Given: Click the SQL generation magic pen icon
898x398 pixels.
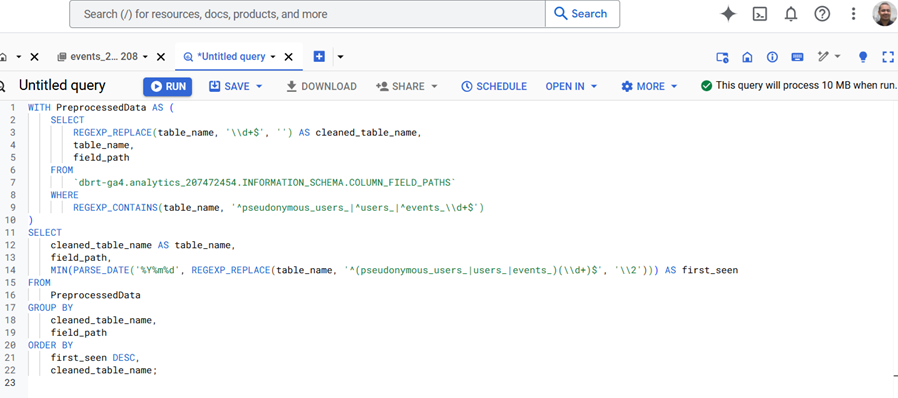Looking at the screenshot, I should coord(824,56).
